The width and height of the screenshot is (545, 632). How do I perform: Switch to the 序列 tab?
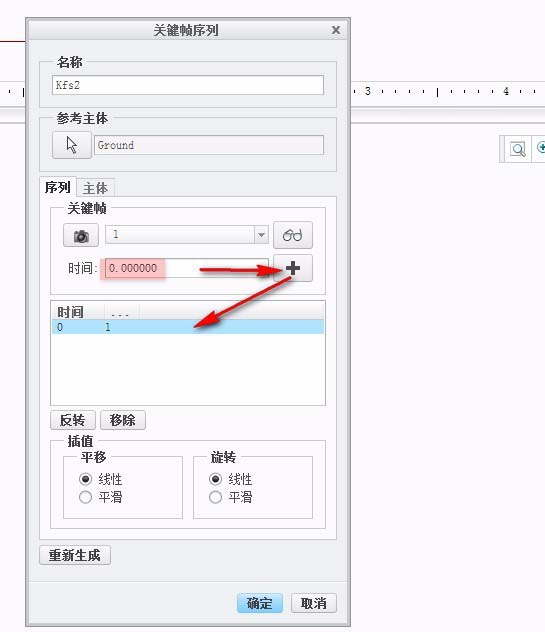coord(58,187)
